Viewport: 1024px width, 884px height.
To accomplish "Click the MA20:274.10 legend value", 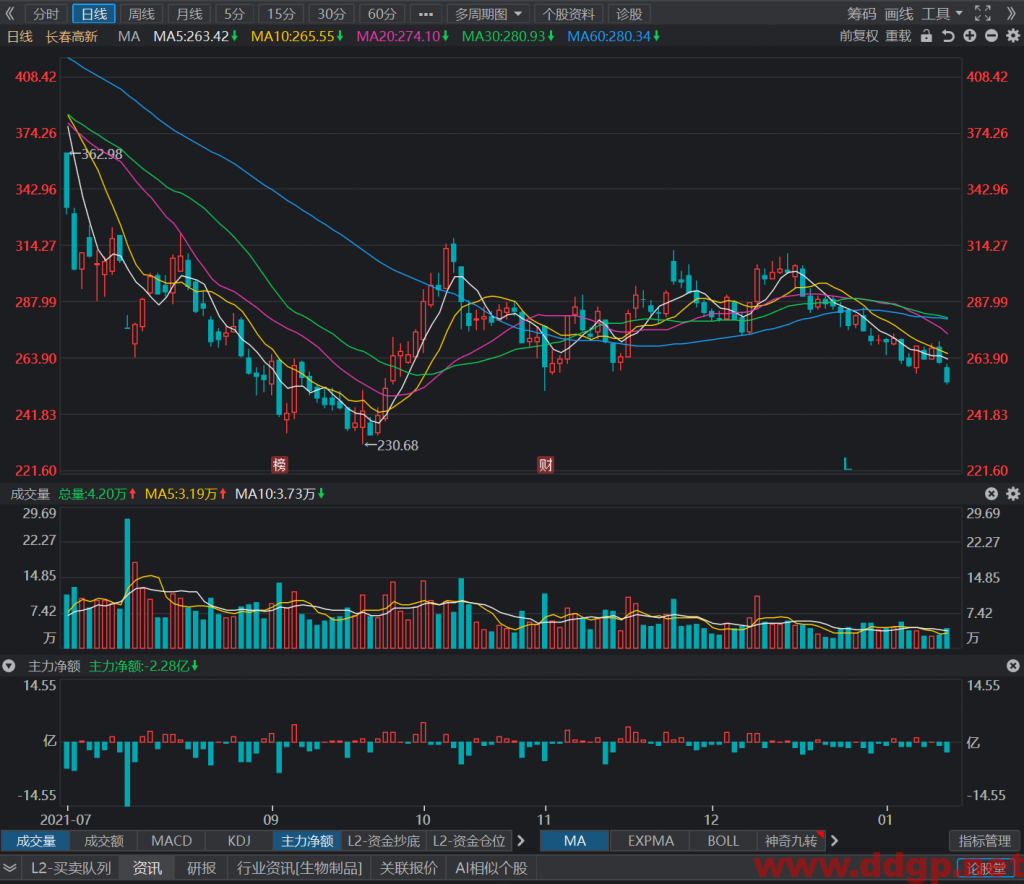I will pyautogui.click(x=402, y=36).
